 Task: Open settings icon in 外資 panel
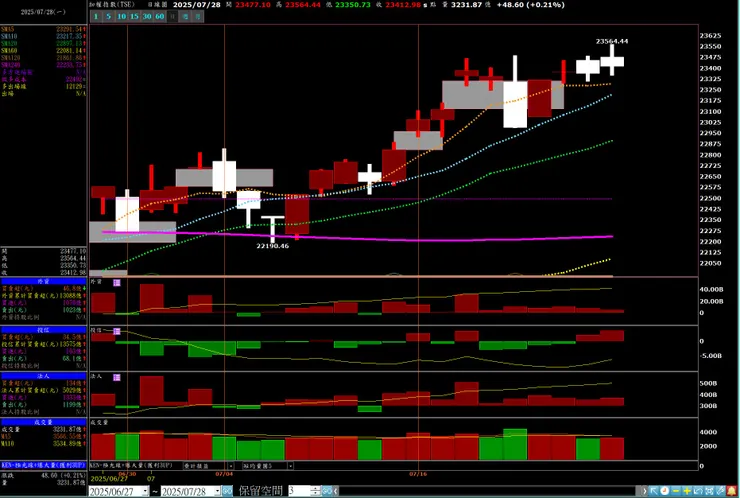pyautogui.click(x=117, y=282)
